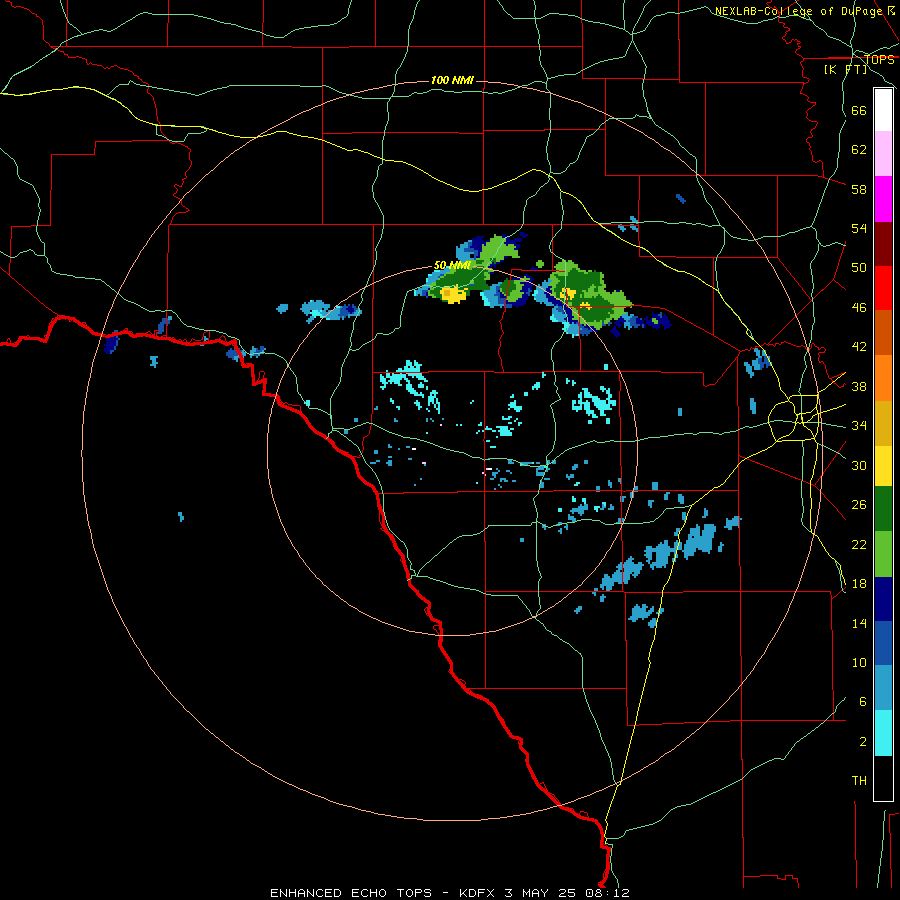Select the dark orange legend swatch
Screen dimensions: 900x900
[x=883, y=333]
